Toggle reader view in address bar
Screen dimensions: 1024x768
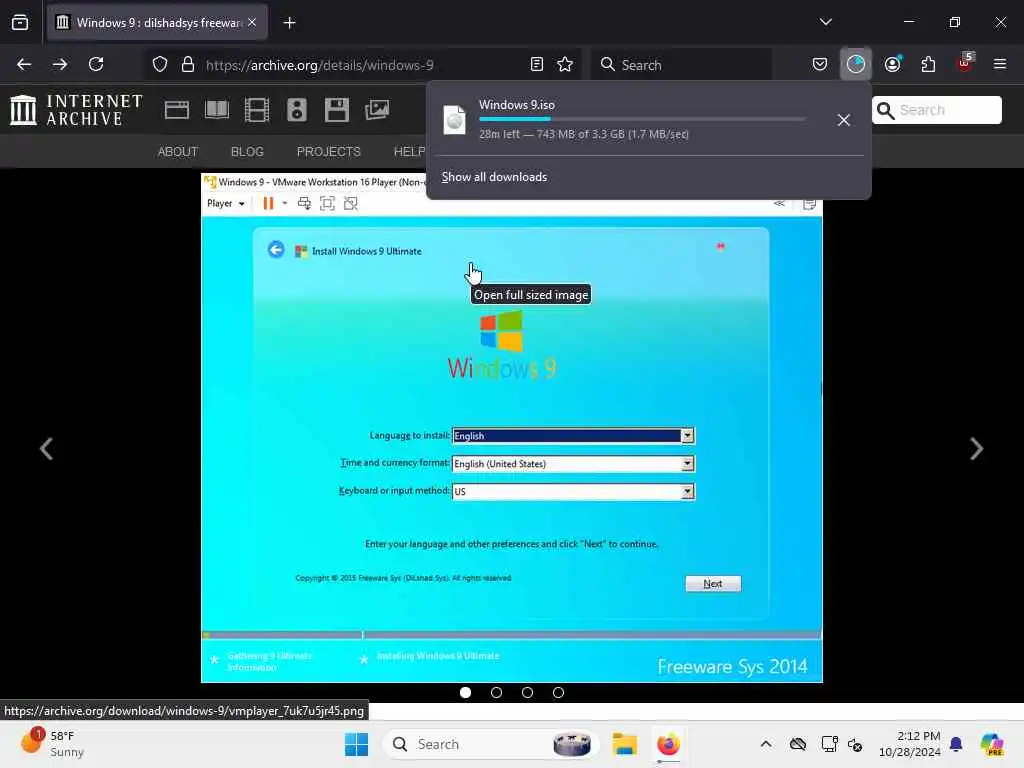coord(537,65)
